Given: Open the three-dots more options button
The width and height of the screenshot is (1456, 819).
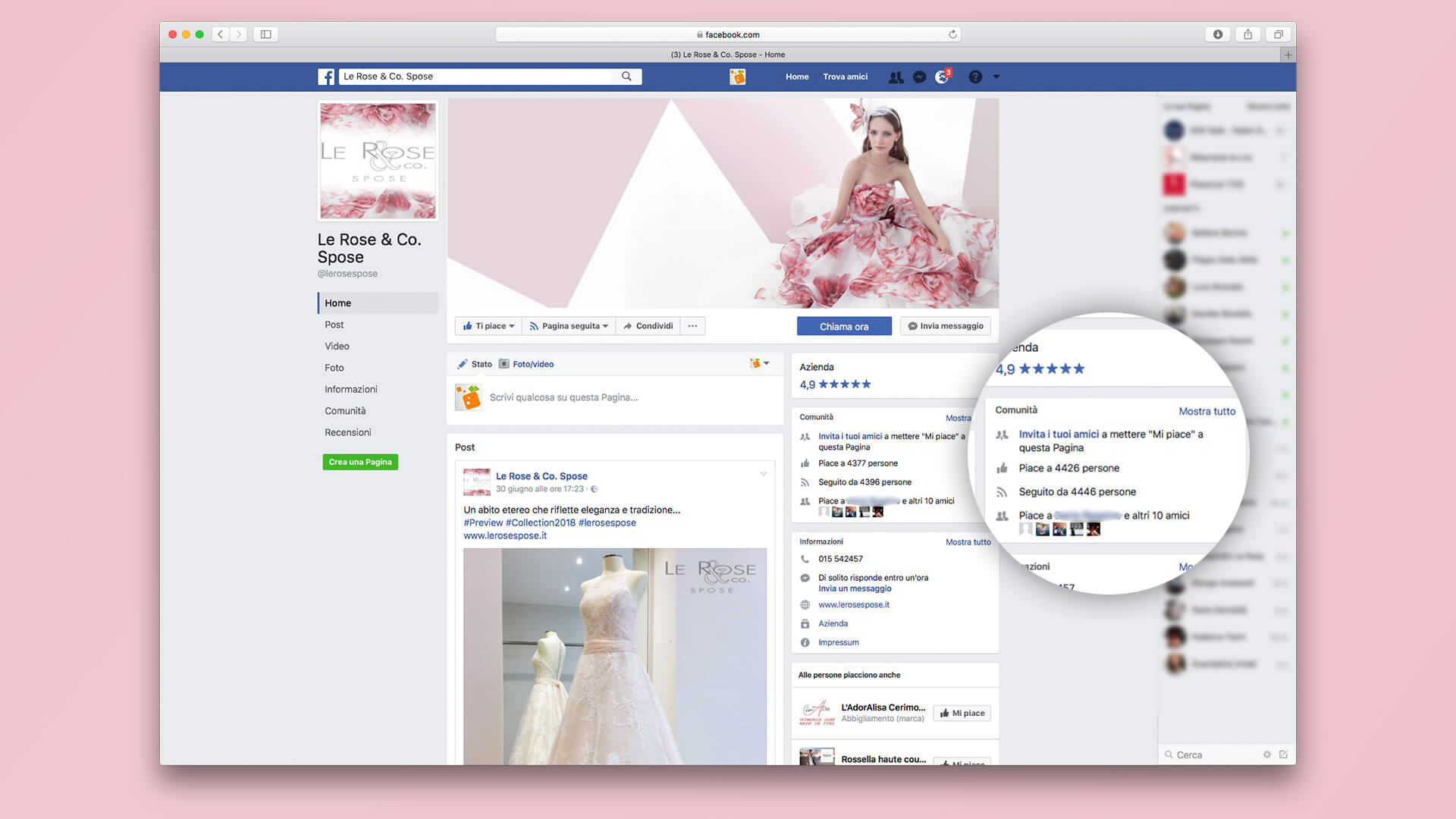Looking at the screenshot, I should click(x=692, y=326).
